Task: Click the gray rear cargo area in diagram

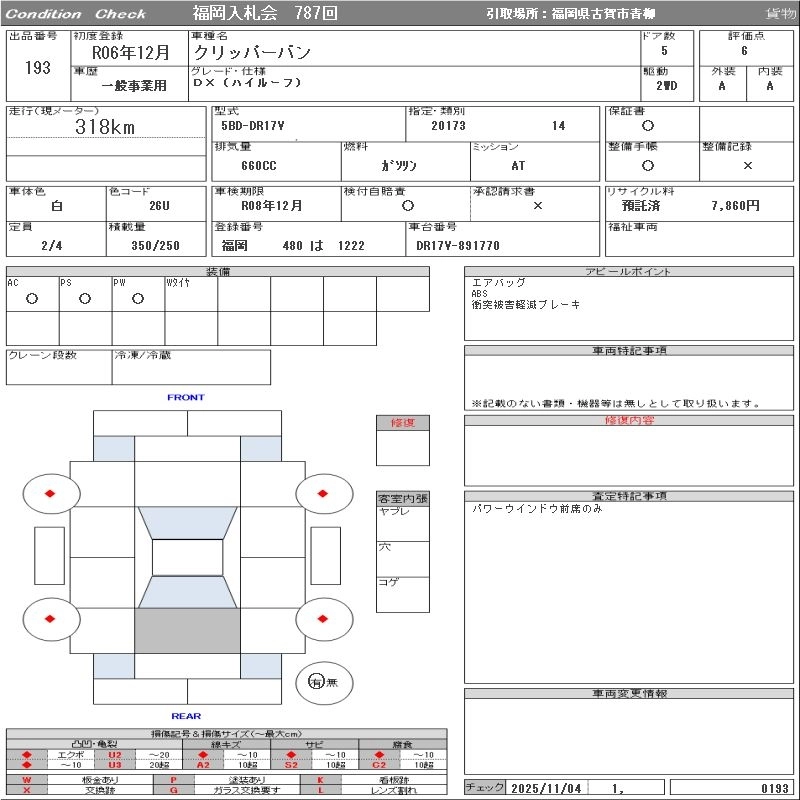Action: (187, 631)
